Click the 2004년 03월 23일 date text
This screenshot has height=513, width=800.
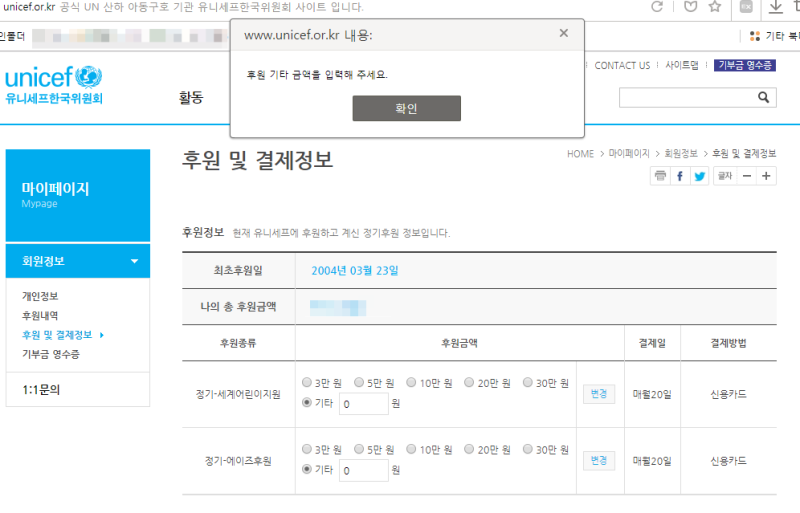(355, 271)
